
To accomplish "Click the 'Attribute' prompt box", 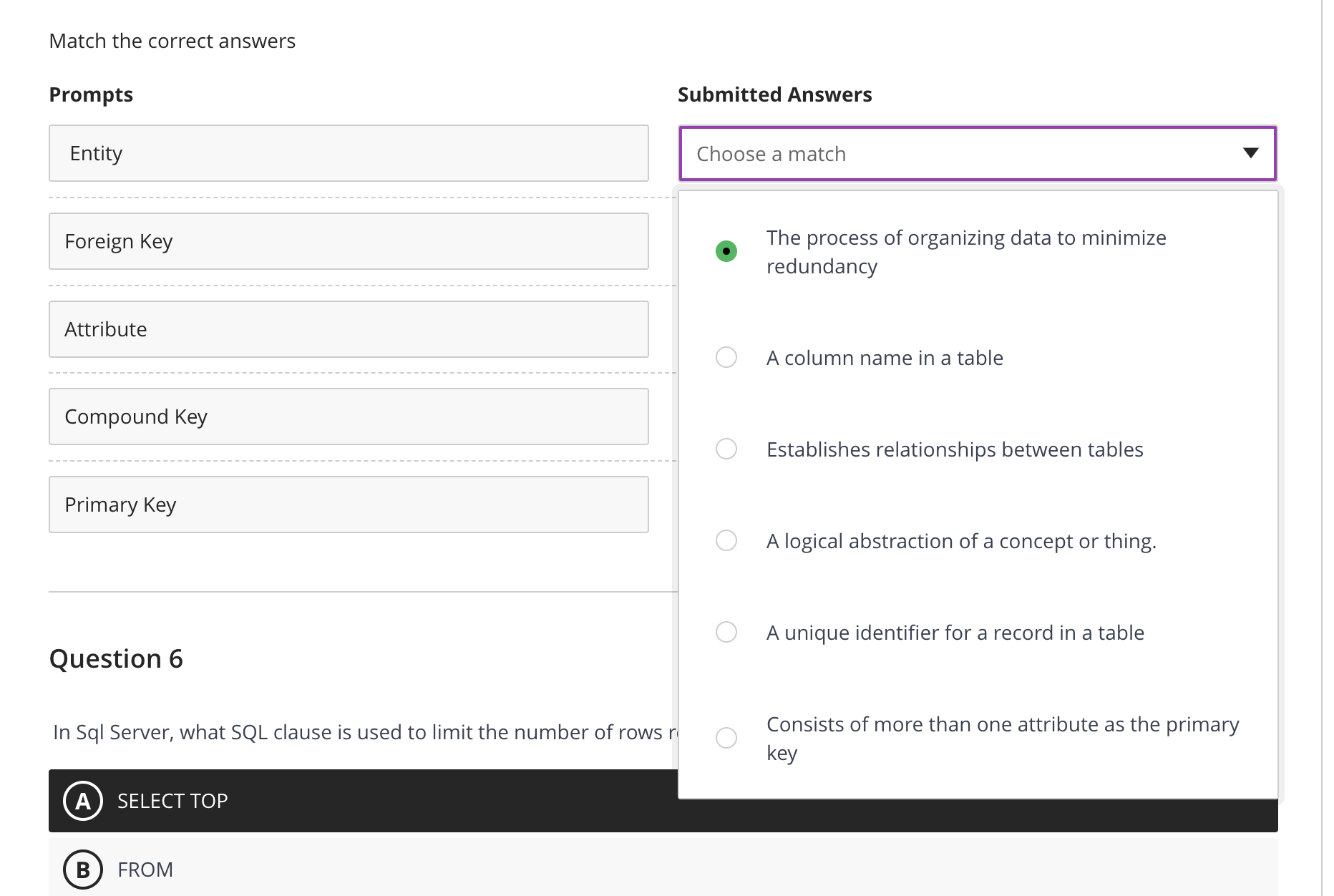I will click(x=349, y=329).
